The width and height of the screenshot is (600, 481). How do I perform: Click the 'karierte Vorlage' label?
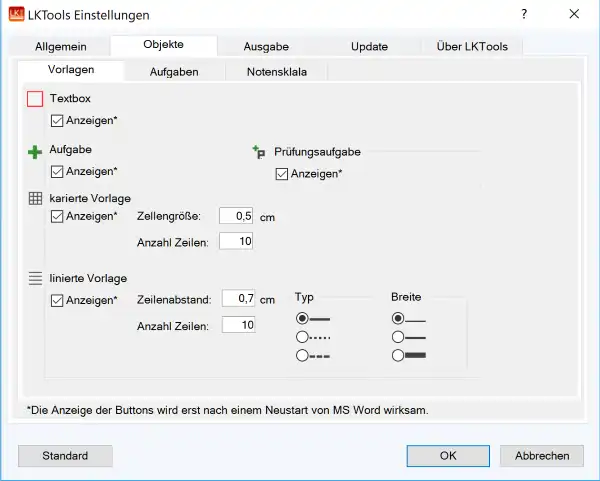pyautogui.click(x=90, y=199)
